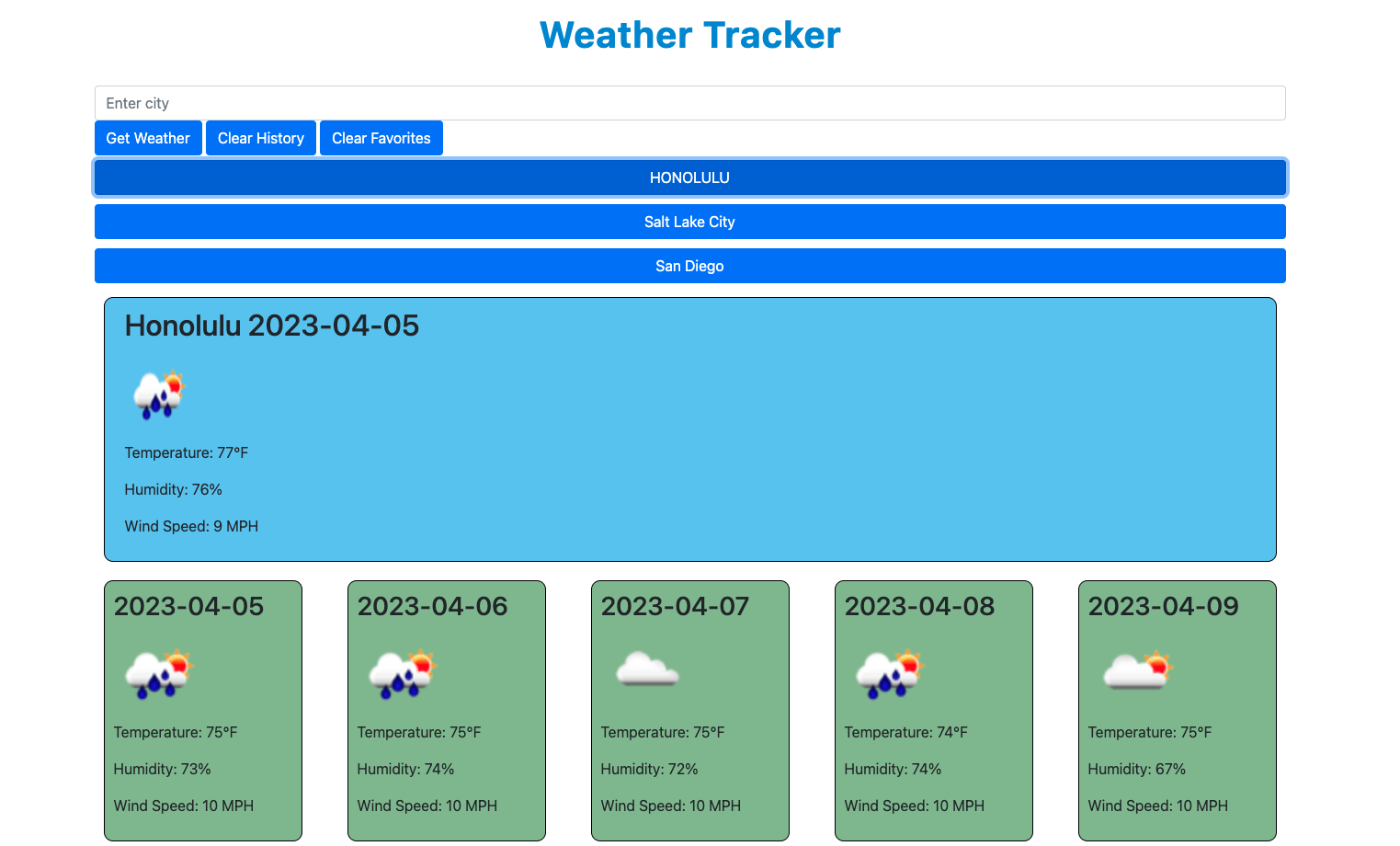Click Wind Speed text on 2023-04-09 card
Viewport: 1400px width, 846px height.
1158,806
